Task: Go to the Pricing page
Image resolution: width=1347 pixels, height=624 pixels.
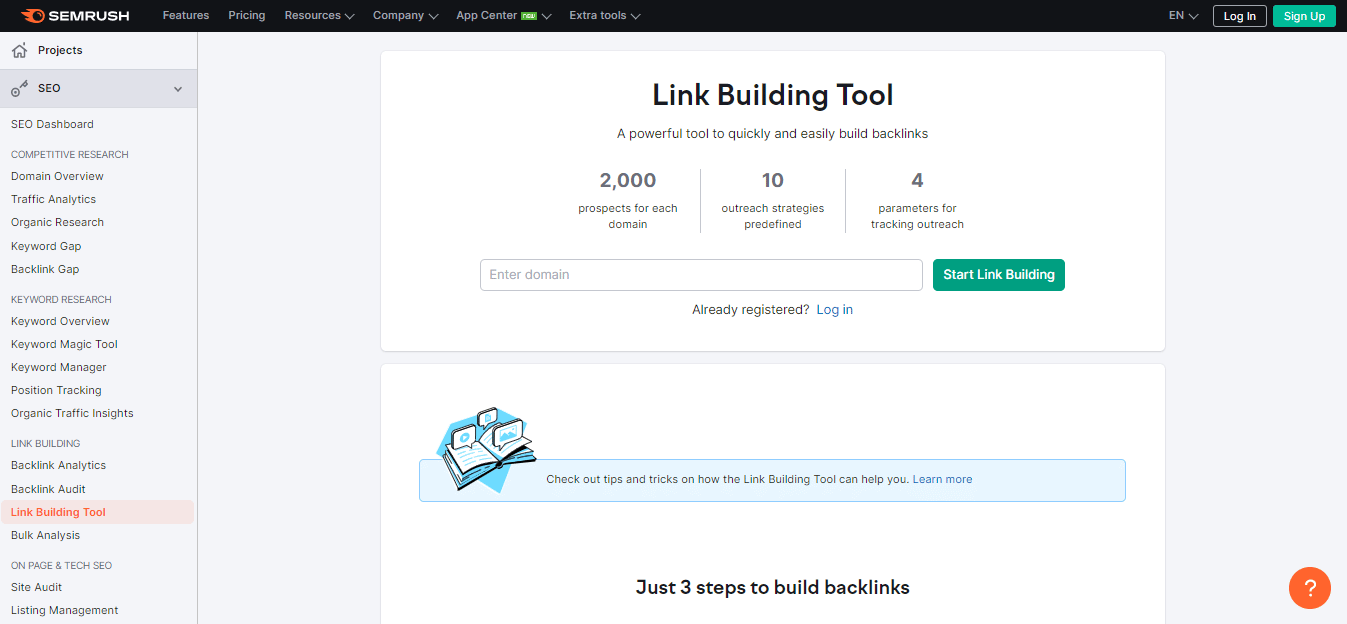Action: [247, 16]
